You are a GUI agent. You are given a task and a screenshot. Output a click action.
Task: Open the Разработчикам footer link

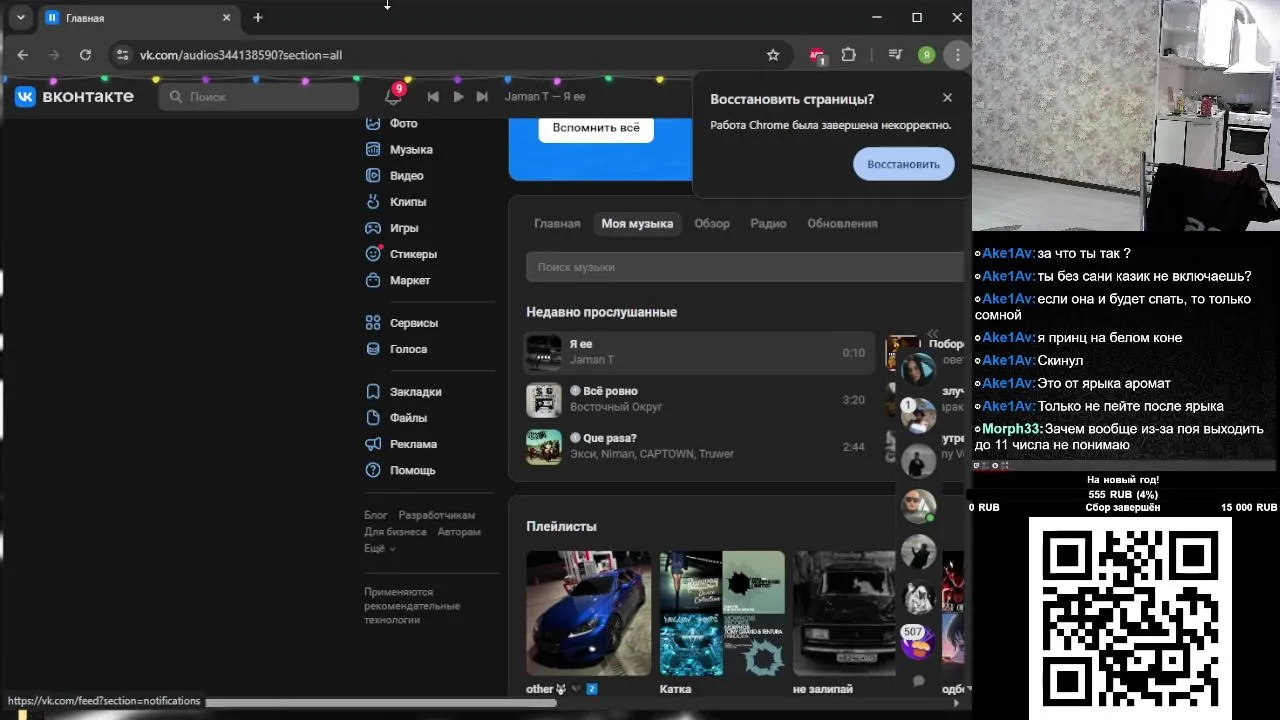[x=436, y=515]
